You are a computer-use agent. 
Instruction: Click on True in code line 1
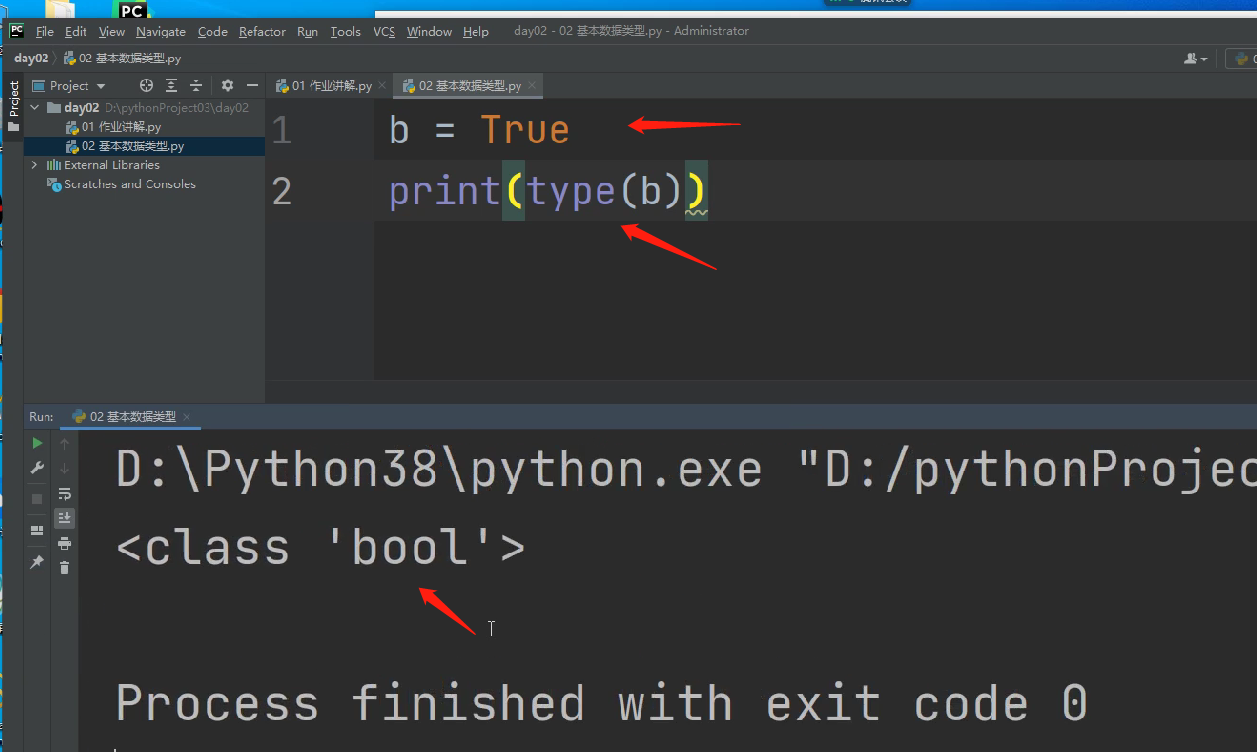click(x=524, y=130)
